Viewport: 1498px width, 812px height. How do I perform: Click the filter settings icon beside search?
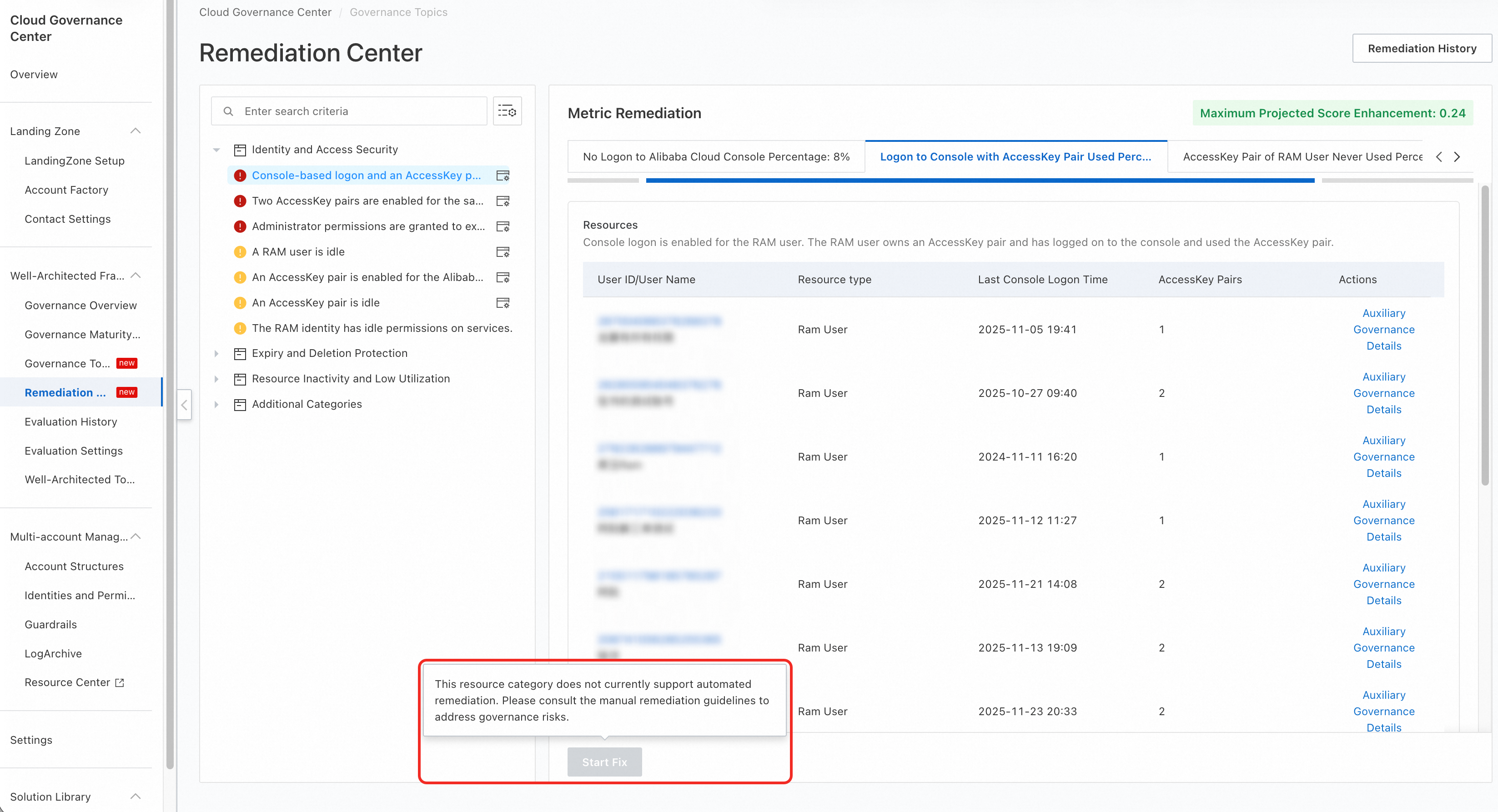point(507,111)
